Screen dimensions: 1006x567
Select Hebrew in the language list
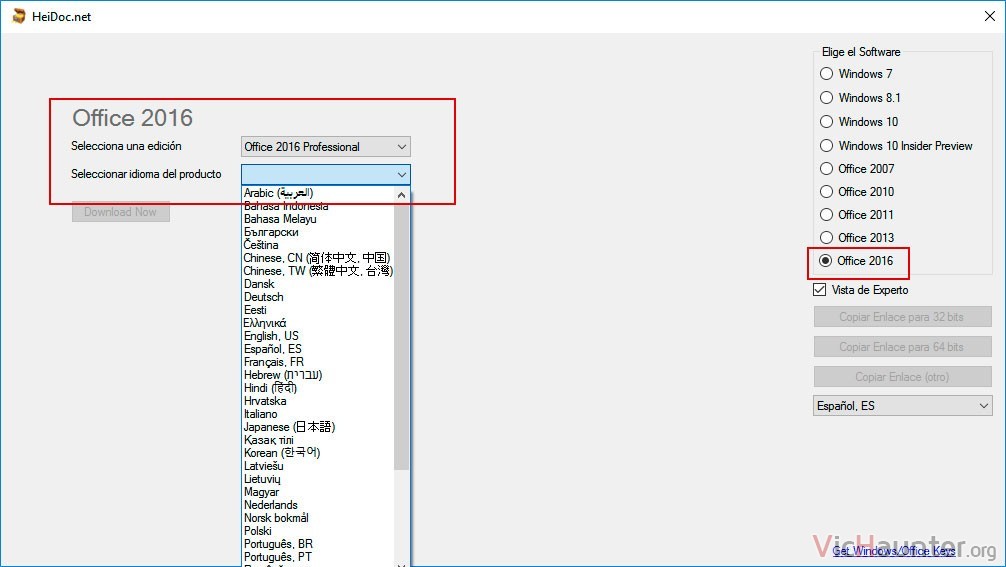click(x=318, y=375)
